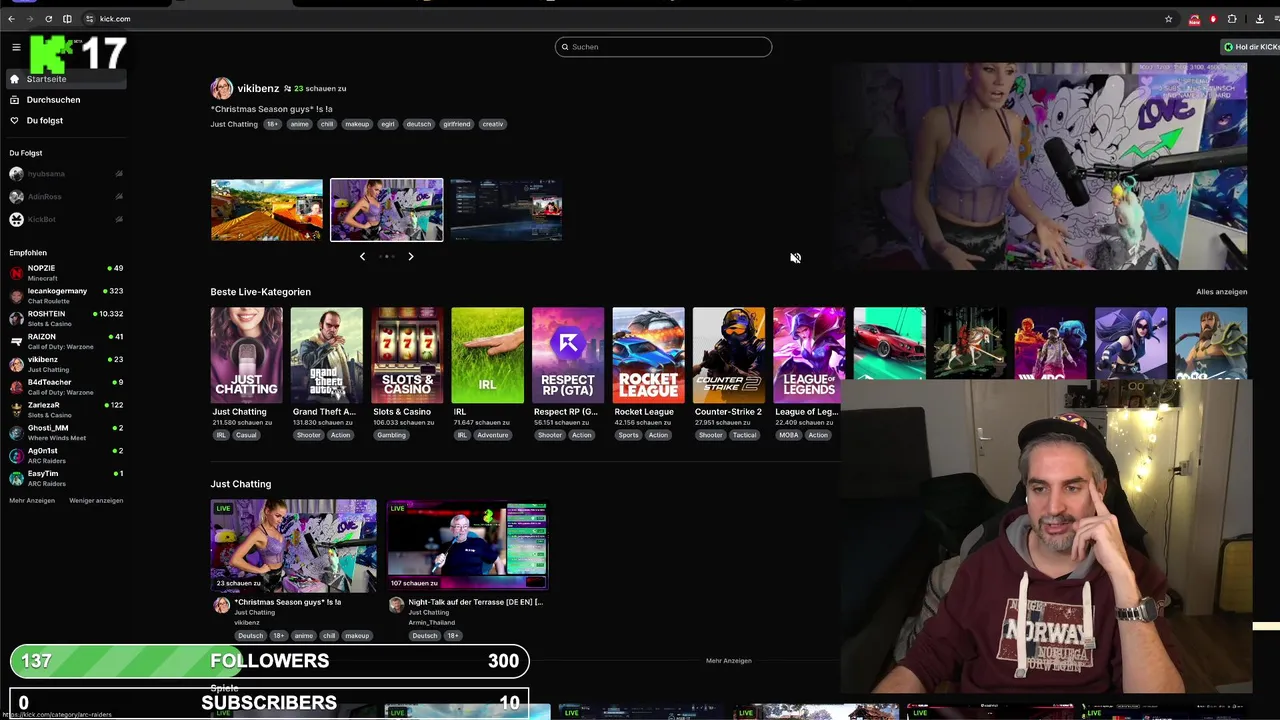The height and width of the screenshot is (720, 1280).
Task: Open Ag0n1st channel in sidebar
Action: pos(66,455)
